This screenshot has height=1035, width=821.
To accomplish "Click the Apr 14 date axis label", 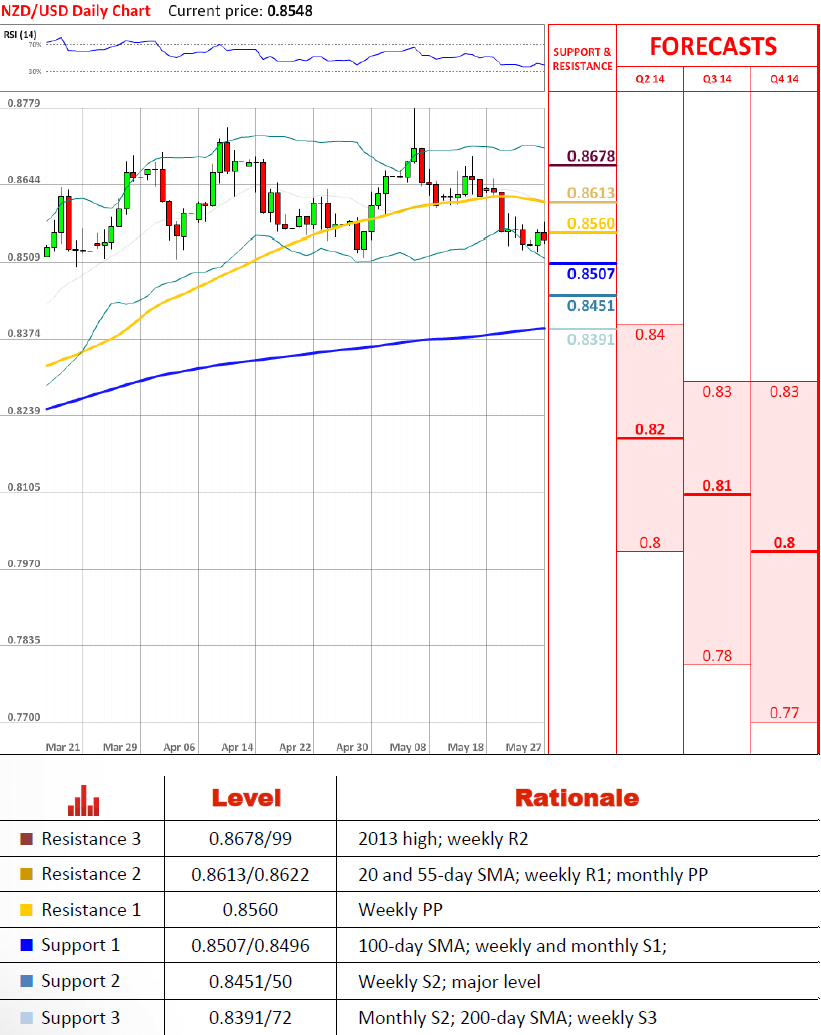I will (x=237, y=747).
